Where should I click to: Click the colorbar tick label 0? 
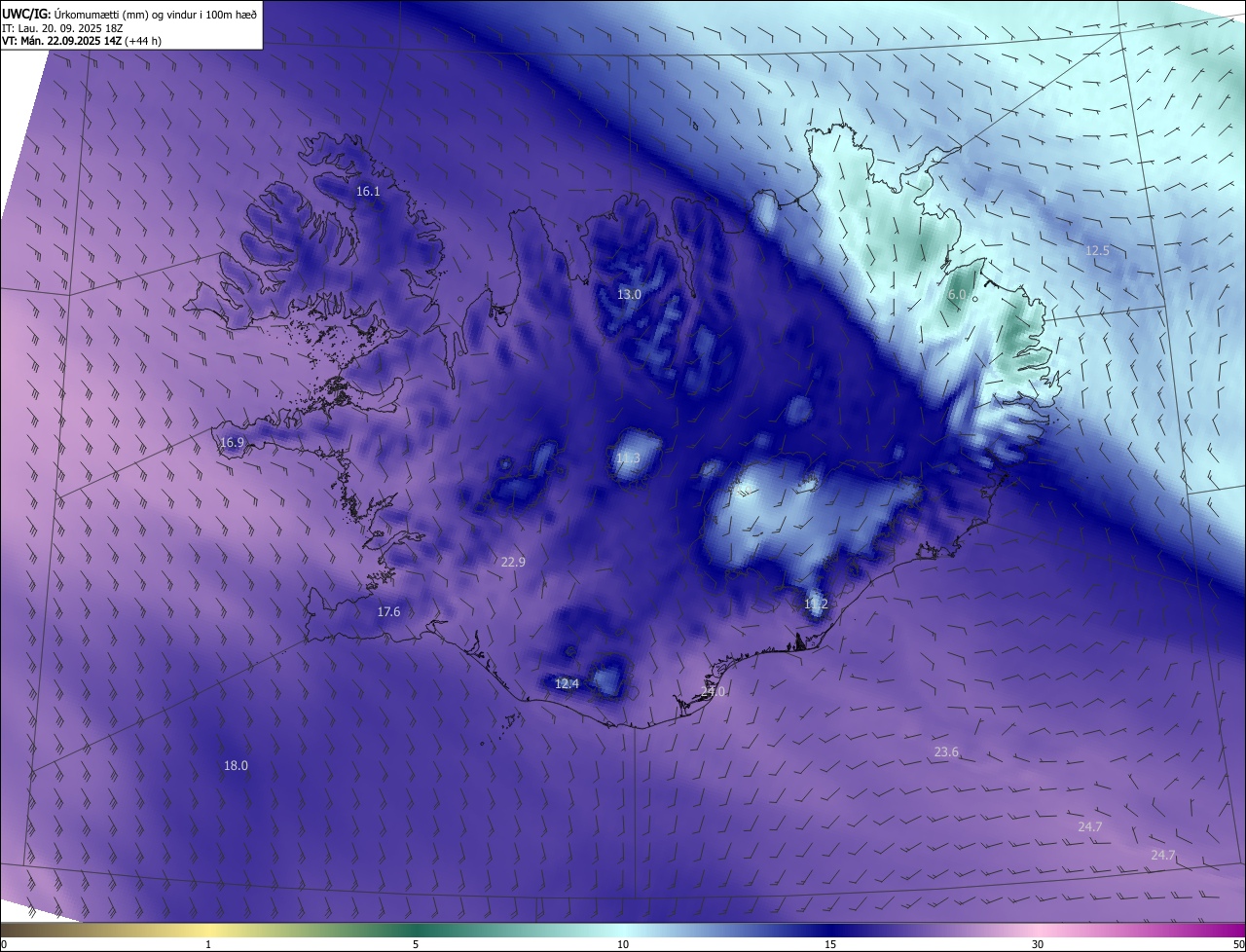(x=4, y=944)
